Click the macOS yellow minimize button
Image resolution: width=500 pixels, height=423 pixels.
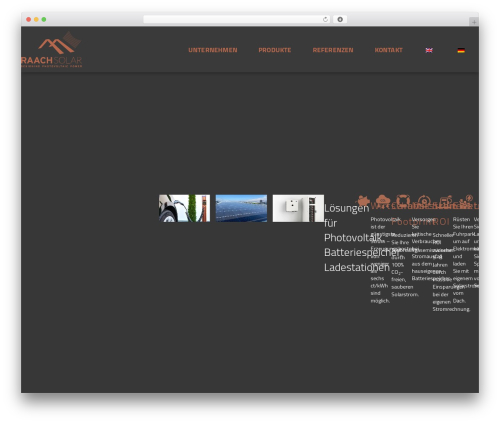point(36,19)
